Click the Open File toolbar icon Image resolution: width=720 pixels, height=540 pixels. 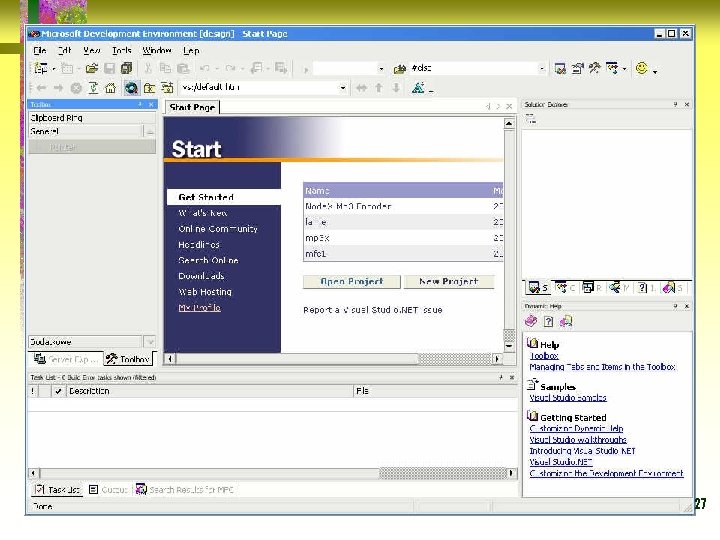pos(92,68)
